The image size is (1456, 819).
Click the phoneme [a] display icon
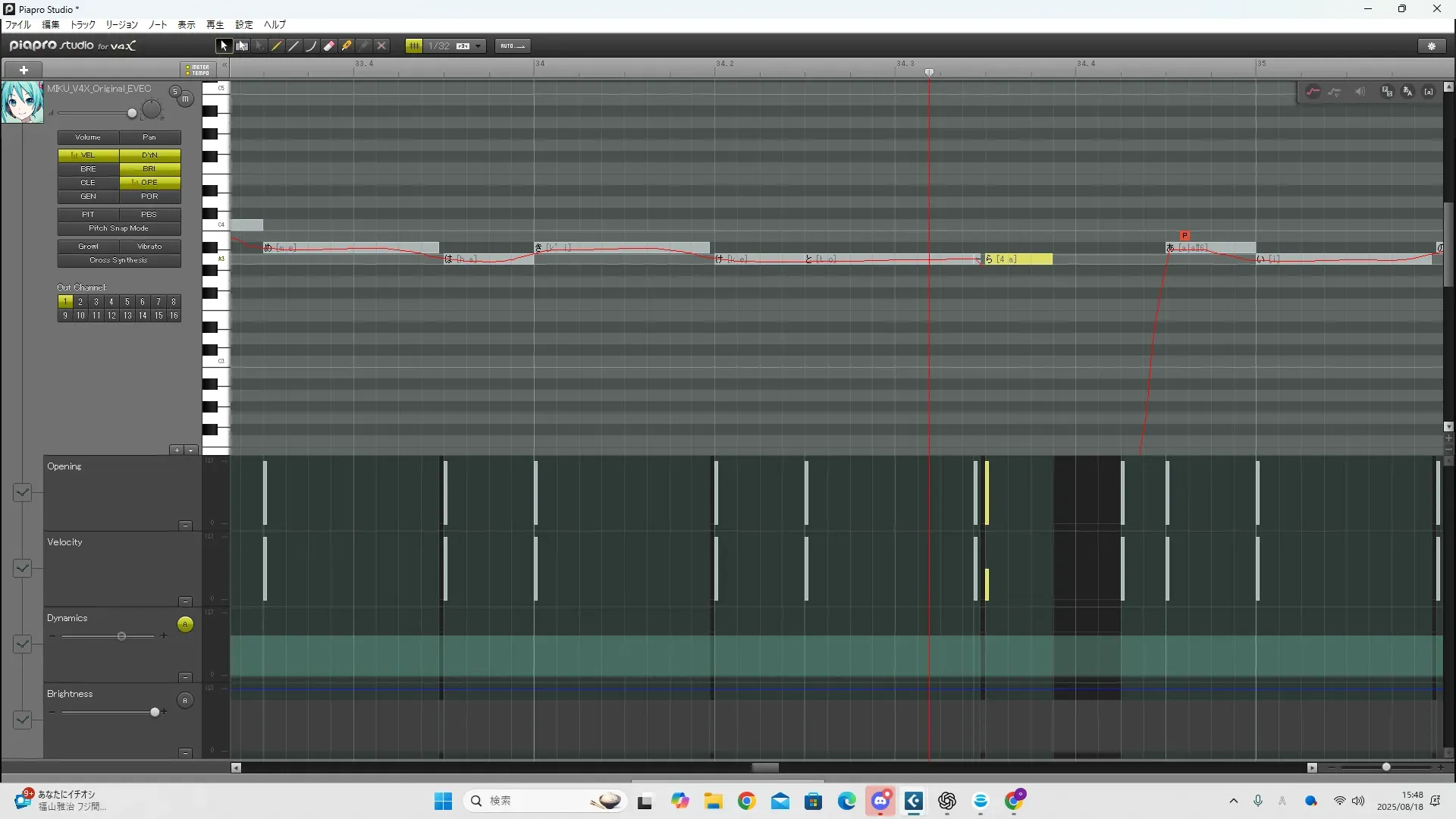tap(1429, 92)
